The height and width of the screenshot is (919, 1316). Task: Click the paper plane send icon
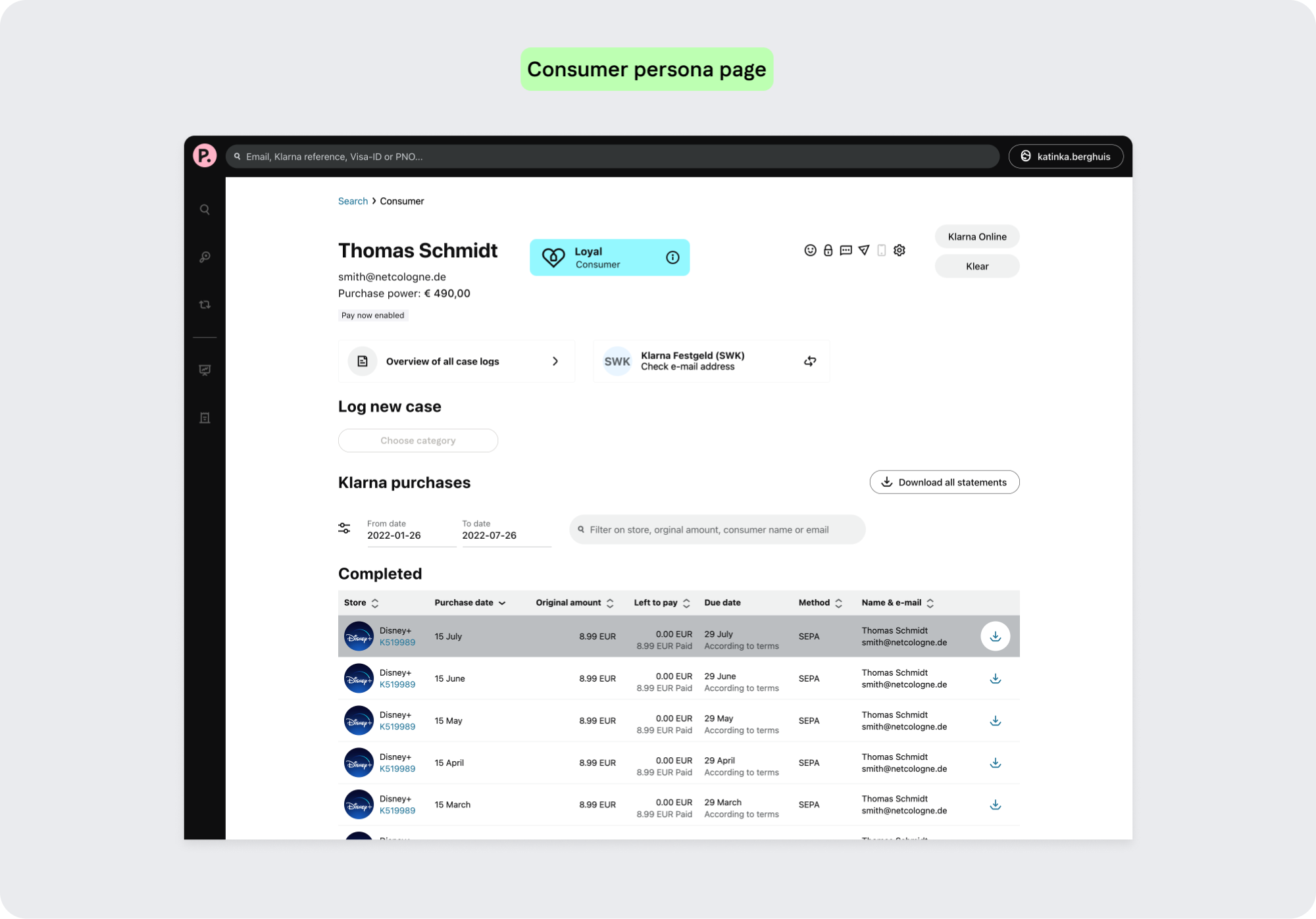coord(864,250)
